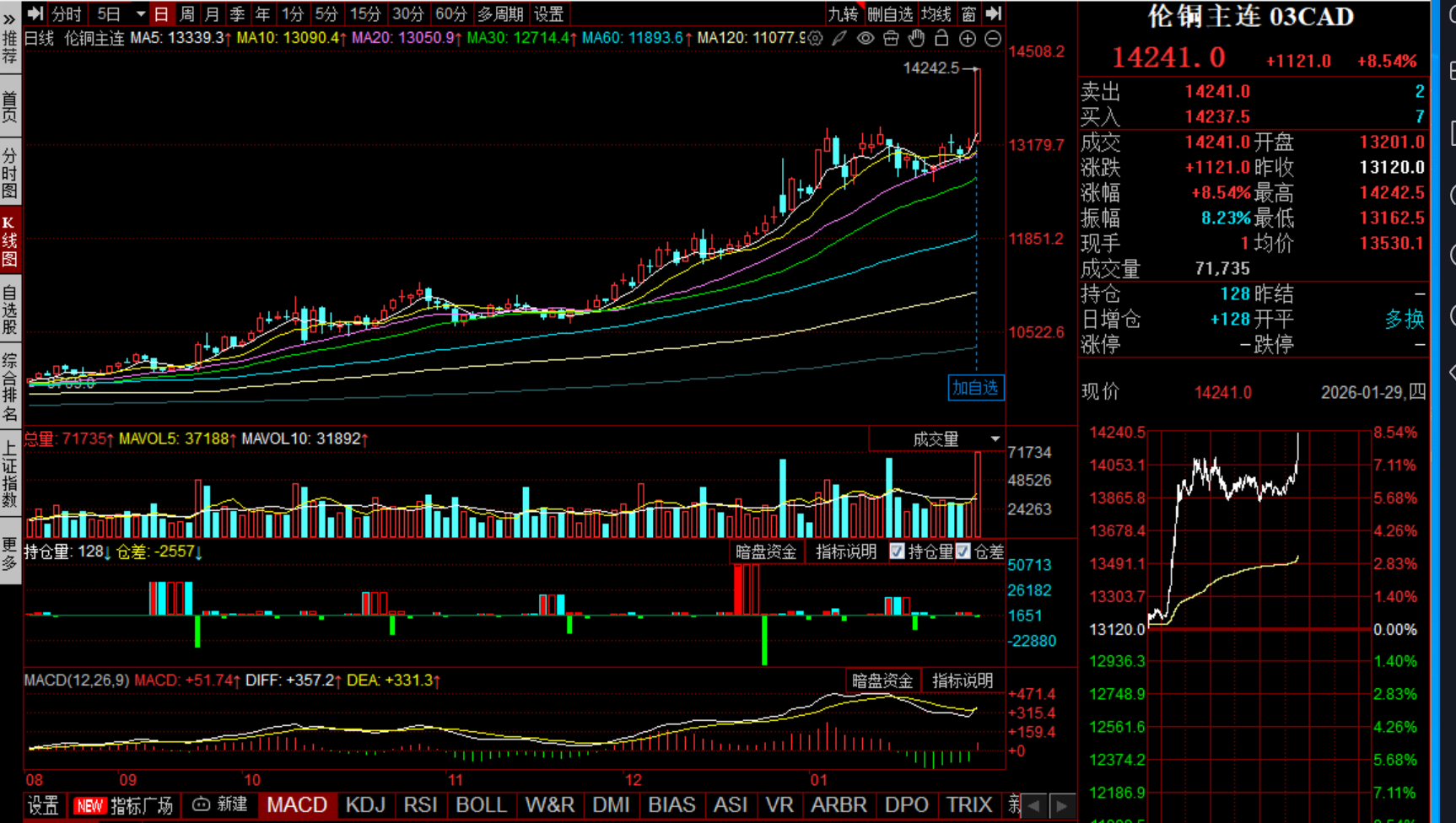The image size is (1456, 823).
Task: Select the 60分 period
Action: (450, 14)
